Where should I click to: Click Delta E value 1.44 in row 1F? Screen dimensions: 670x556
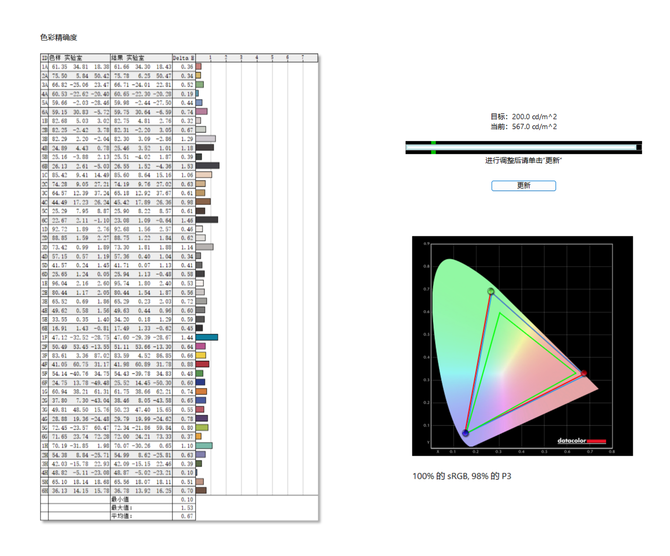[x=187, y=337]
